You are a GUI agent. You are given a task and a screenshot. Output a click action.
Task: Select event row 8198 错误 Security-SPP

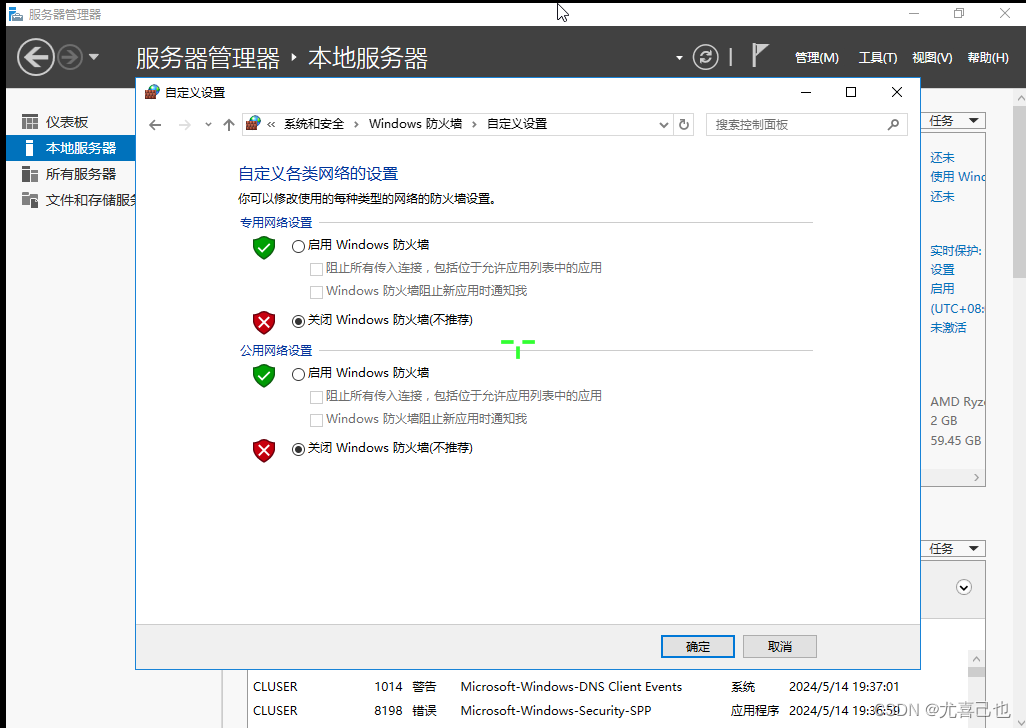pyautogui.click(x=607, y=710)
